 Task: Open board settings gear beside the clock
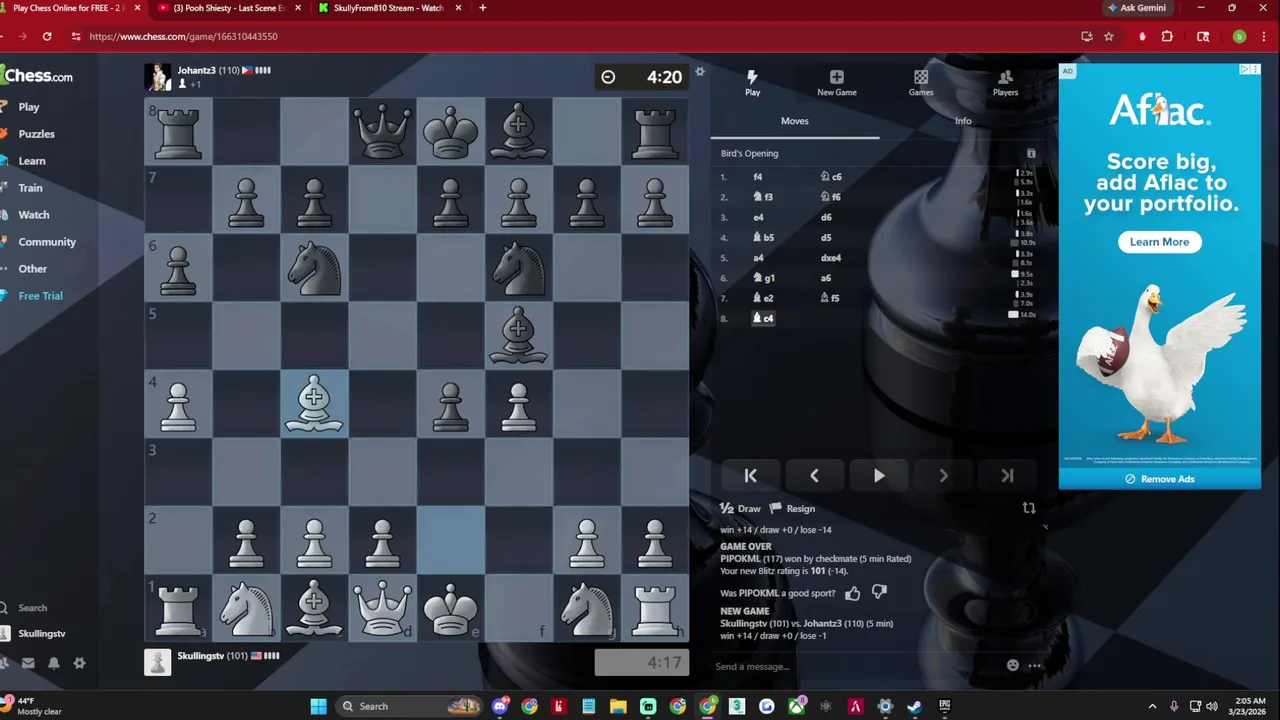[700, 72]
